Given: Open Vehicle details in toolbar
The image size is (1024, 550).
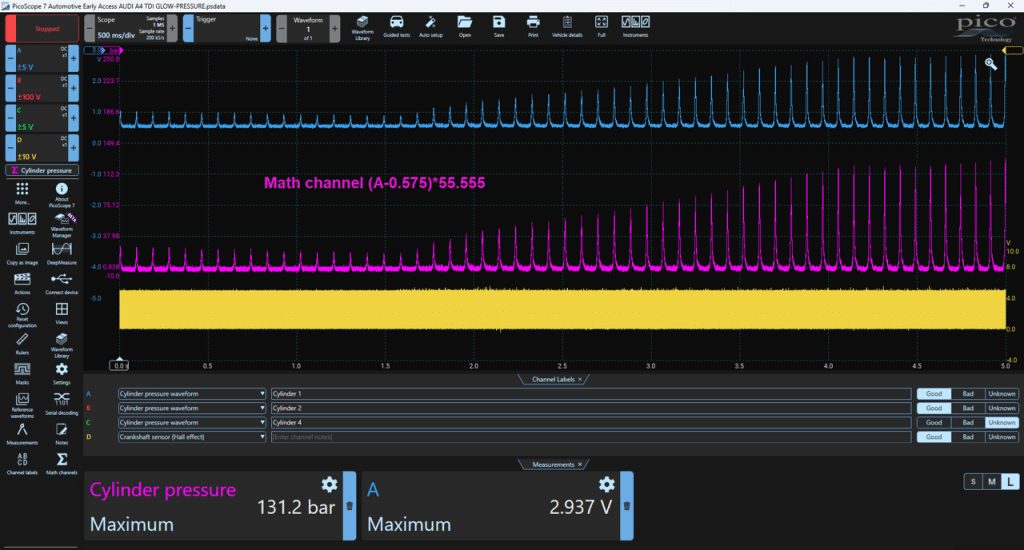Looking at the screenshot, I should point(567,27).
